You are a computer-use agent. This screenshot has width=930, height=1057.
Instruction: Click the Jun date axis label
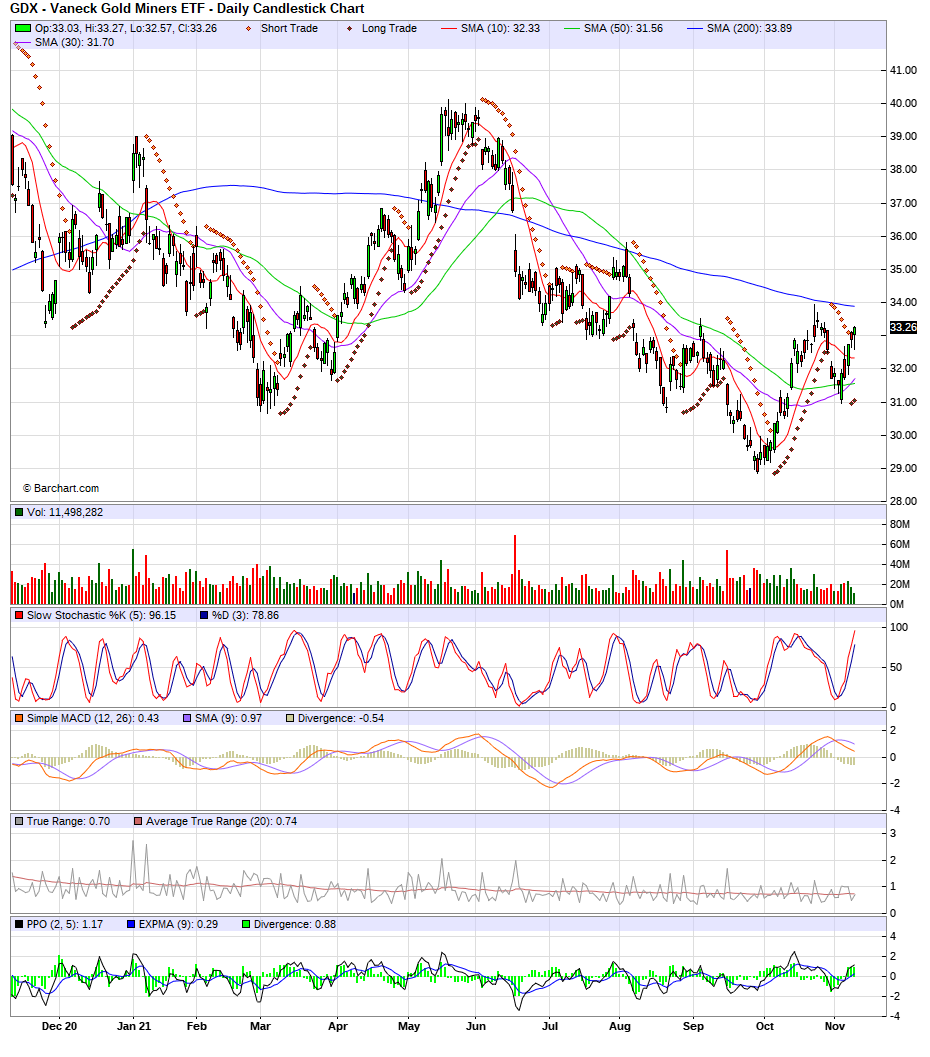point(476,1027)
